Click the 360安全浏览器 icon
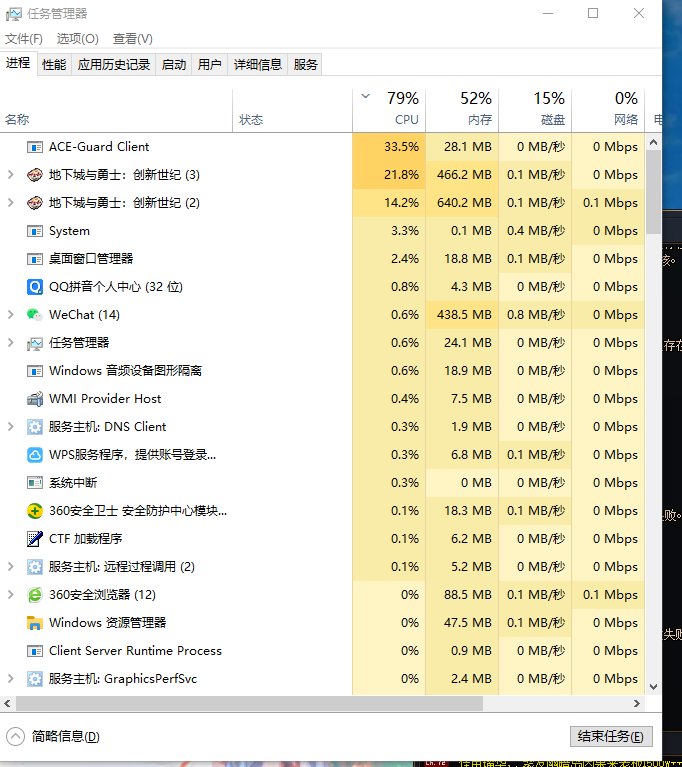 coord(35,595)
